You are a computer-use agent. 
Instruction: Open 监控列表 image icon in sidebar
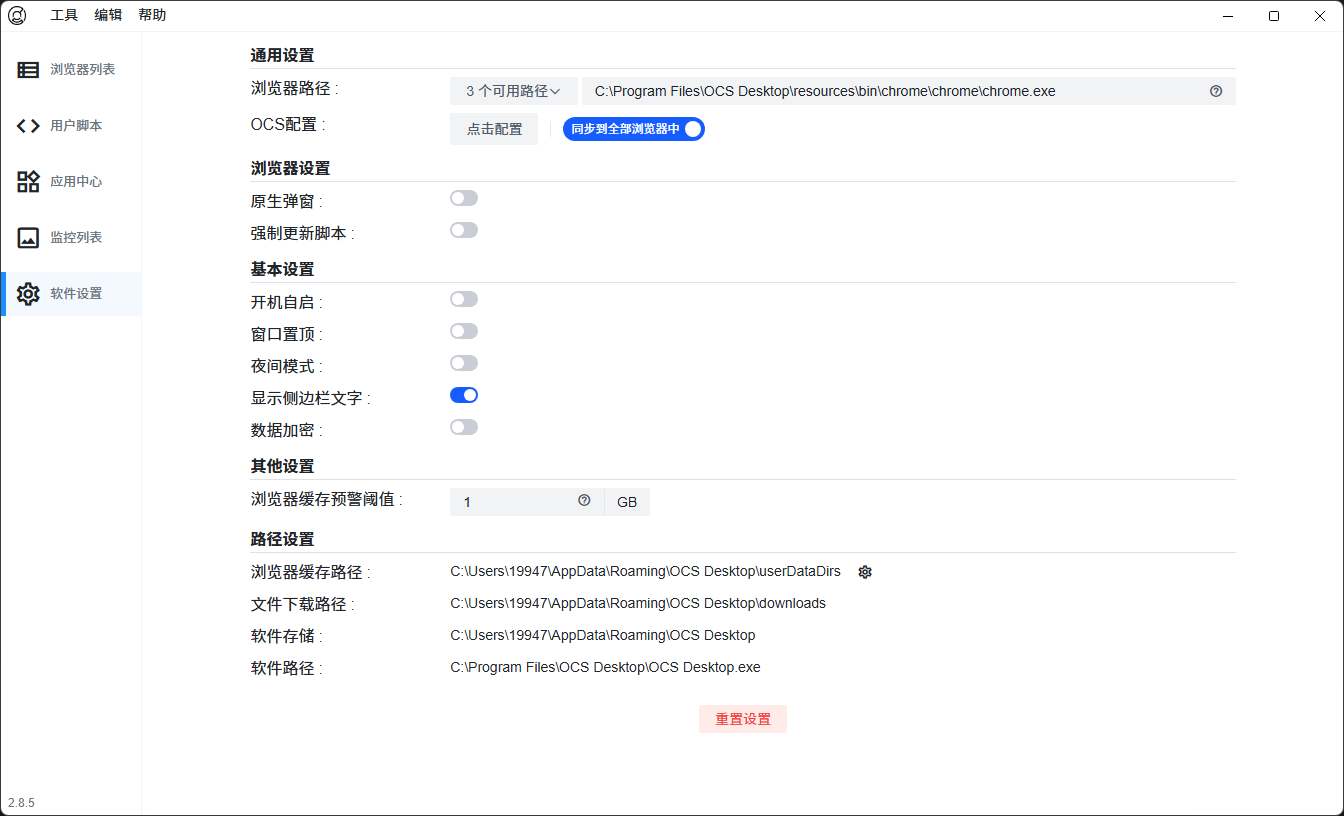tap(28, 238)
